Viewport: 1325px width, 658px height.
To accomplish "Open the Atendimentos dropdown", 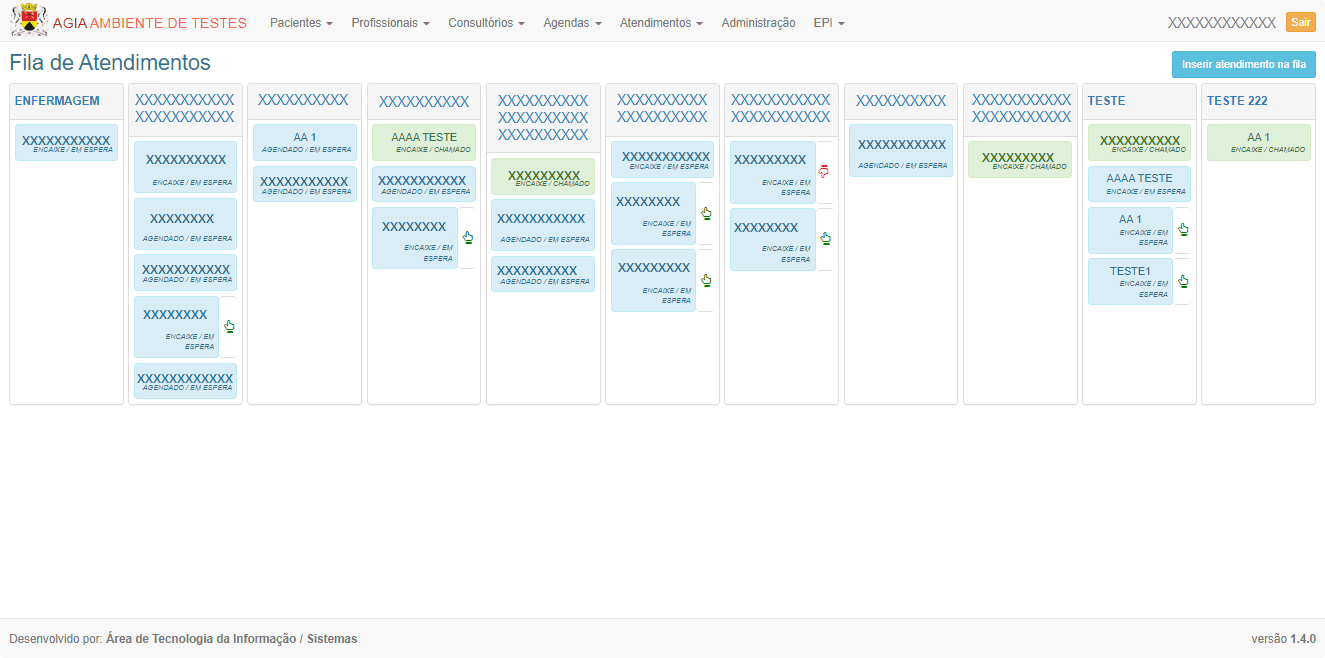I will [x=661, y=22].
